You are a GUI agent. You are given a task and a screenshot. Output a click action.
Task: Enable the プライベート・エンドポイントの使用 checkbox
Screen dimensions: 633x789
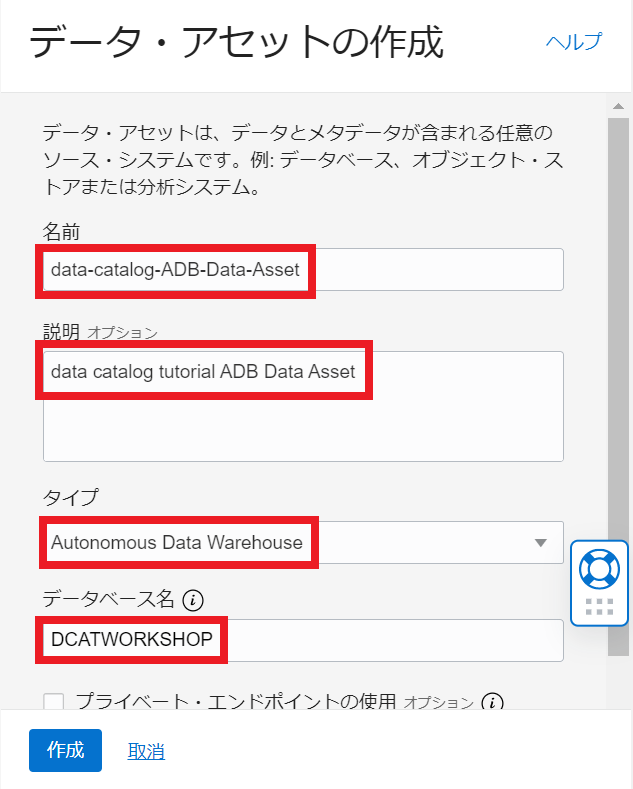point(54,702)
